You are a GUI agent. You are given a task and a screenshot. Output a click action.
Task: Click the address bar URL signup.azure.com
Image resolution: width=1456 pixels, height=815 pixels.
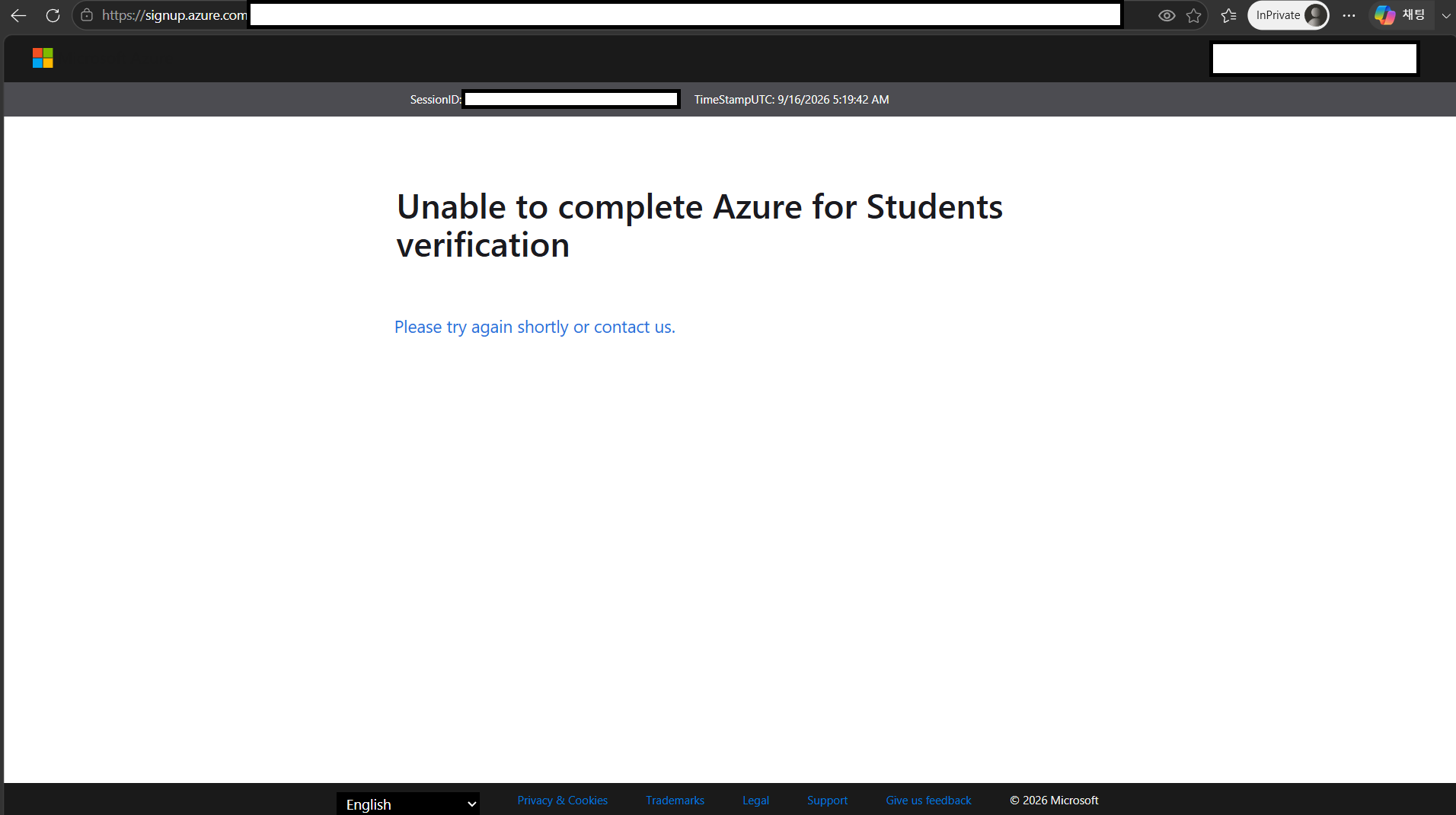click(x=174, y=15)
